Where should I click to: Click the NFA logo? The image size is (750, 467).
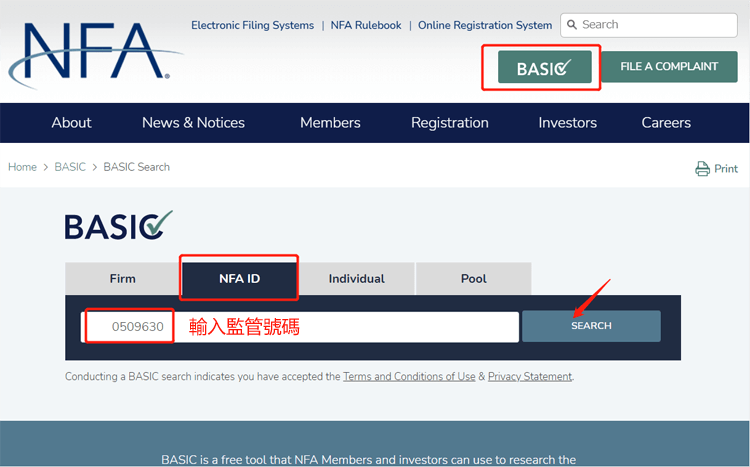click(90, 50)
